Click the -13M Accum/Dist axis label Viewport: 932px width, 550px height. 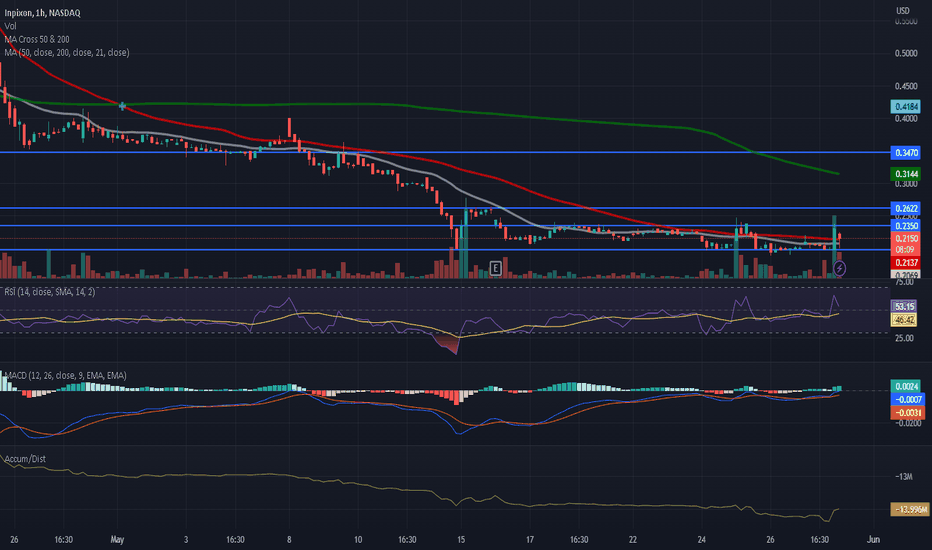pyautogui.click(x=904, y=477)
